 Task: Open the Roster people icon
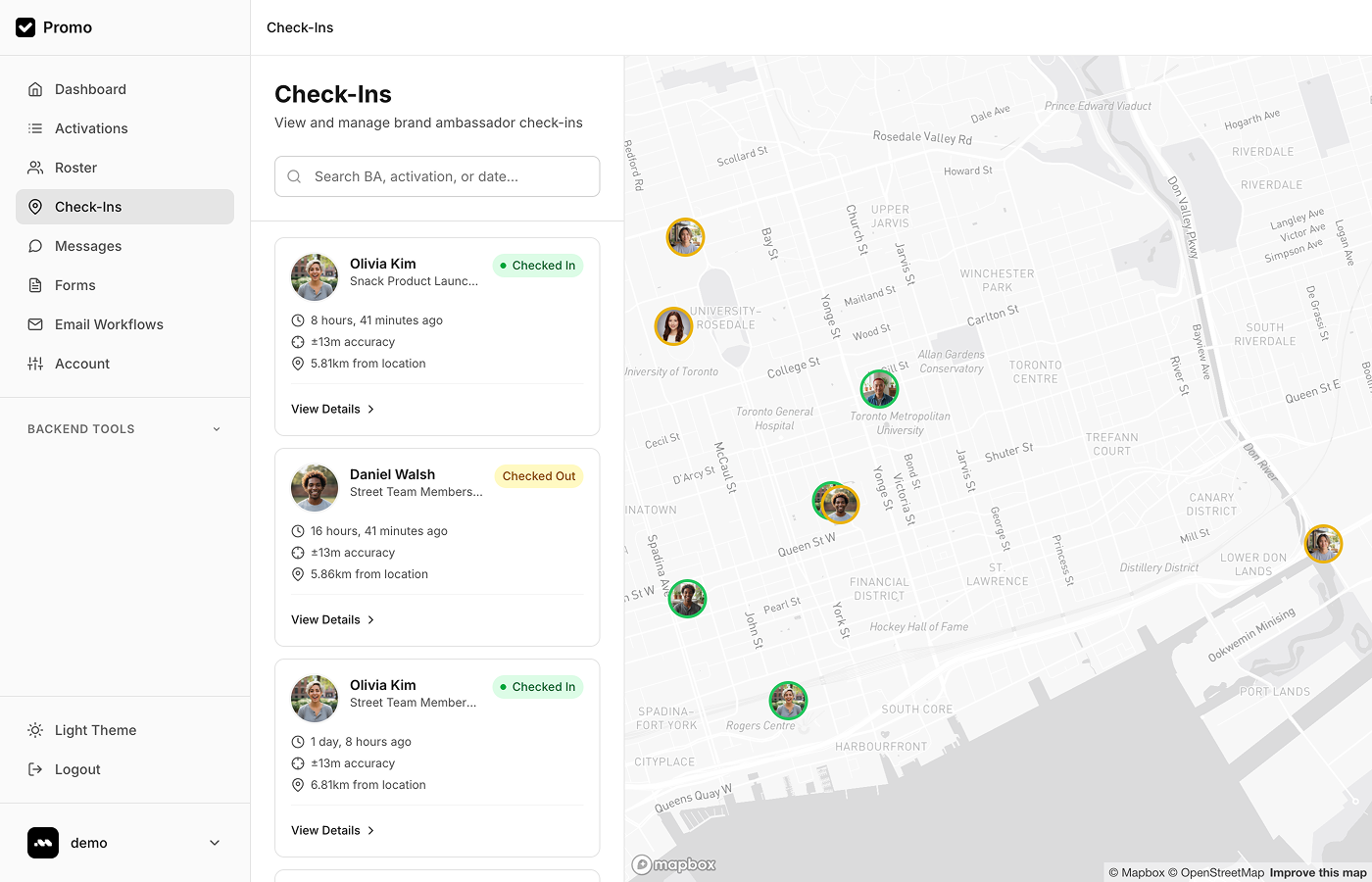click(34, 168)
